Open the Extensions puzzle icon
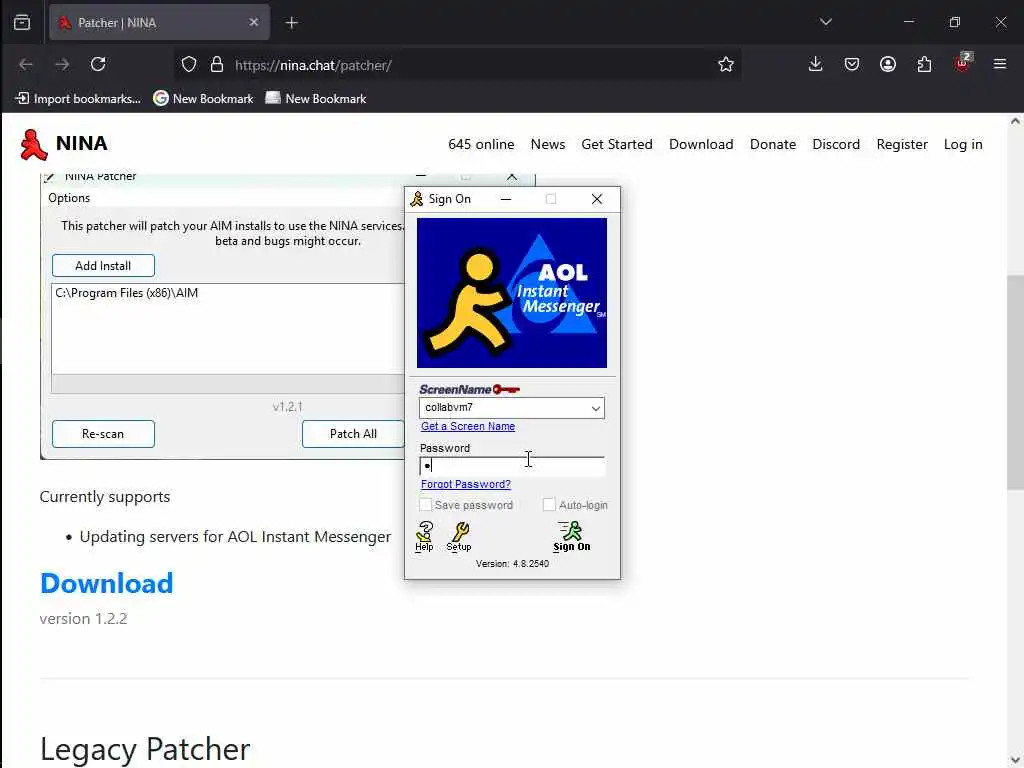This screenshot has height=768, width=1024. pyautogui.click(x=924, y=64)
